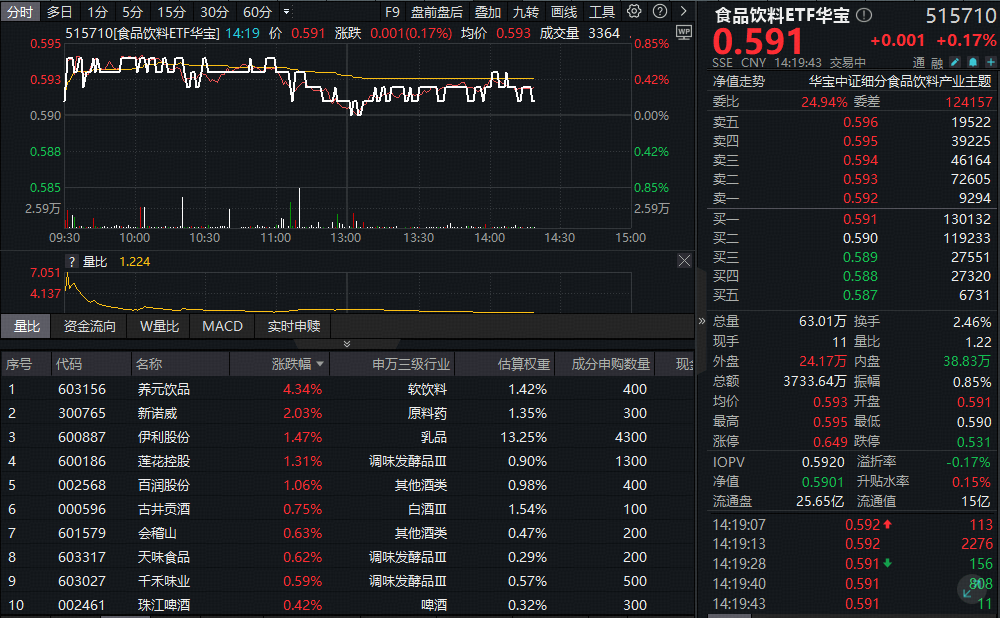The image size is (1000, 618).
Task: Switch to the 资金流向 tab
Action: coord(89,326)
